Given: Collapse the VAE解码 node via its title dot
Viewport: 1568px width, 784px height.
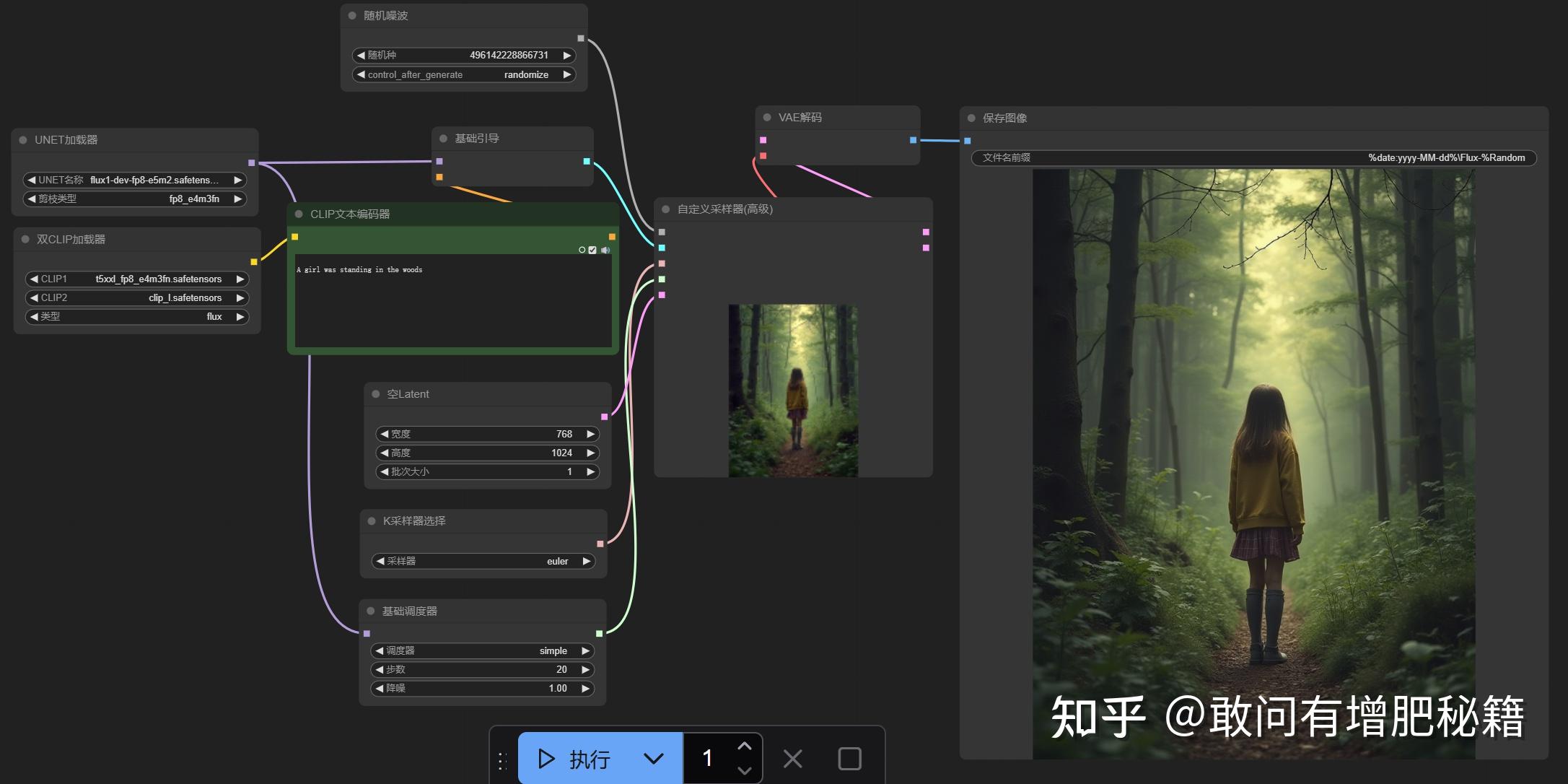Looking at the screenshot, I should coord(767,117).
